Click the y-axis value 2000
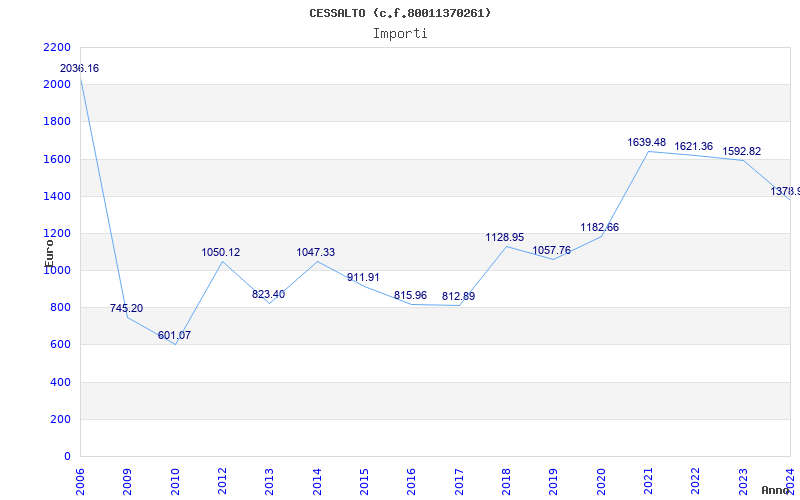 57,85
